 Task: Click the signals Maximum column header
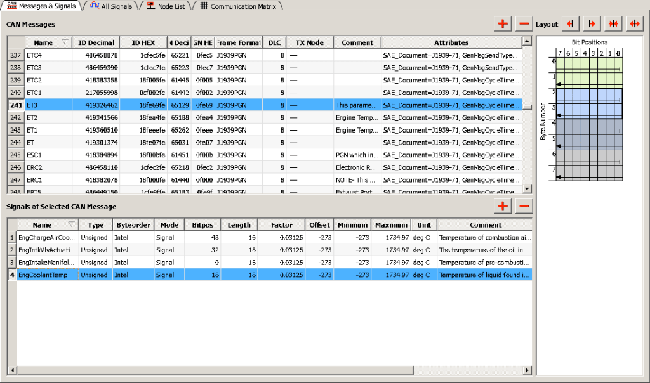[x=390, y=225]
